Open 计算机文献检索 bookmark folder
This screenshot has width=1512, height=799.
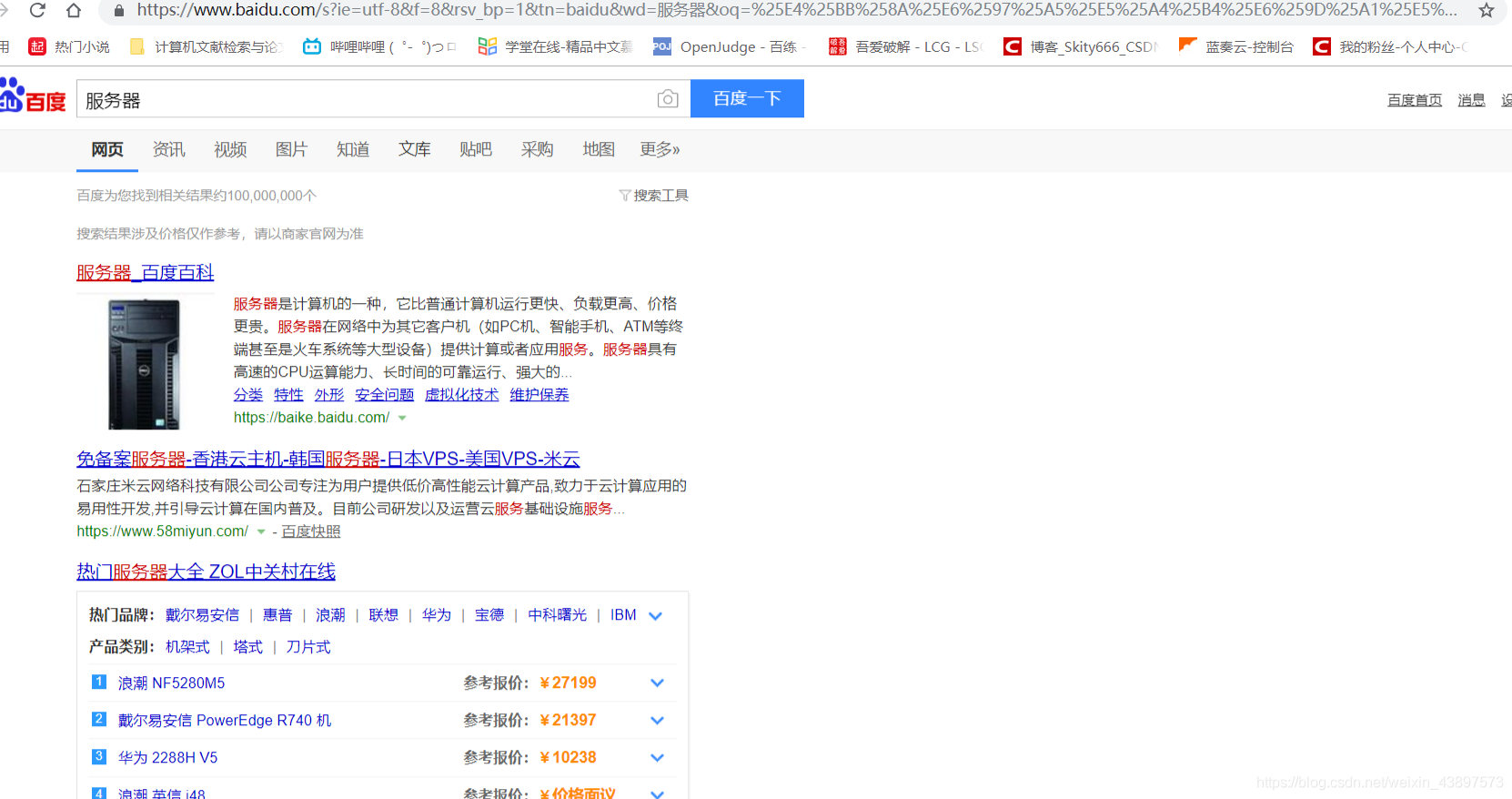[x=207, y=46]
